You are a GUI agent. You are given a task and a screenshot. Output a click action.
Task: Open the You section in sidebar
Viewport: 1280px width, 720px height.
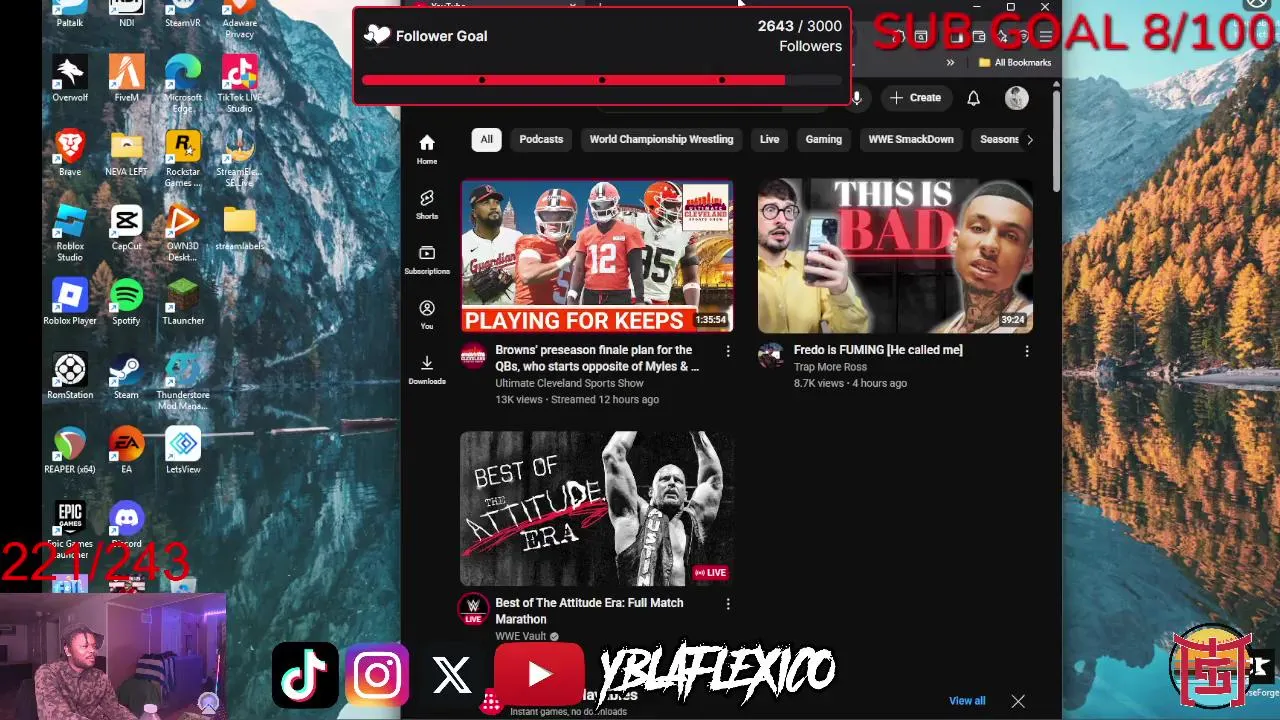click(427, 315)
